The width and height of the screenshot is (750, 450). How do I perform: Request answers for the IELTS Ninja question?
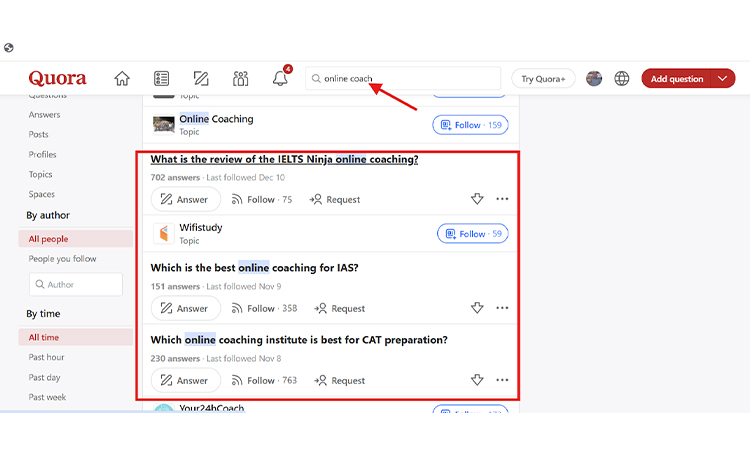coord(335,199)
